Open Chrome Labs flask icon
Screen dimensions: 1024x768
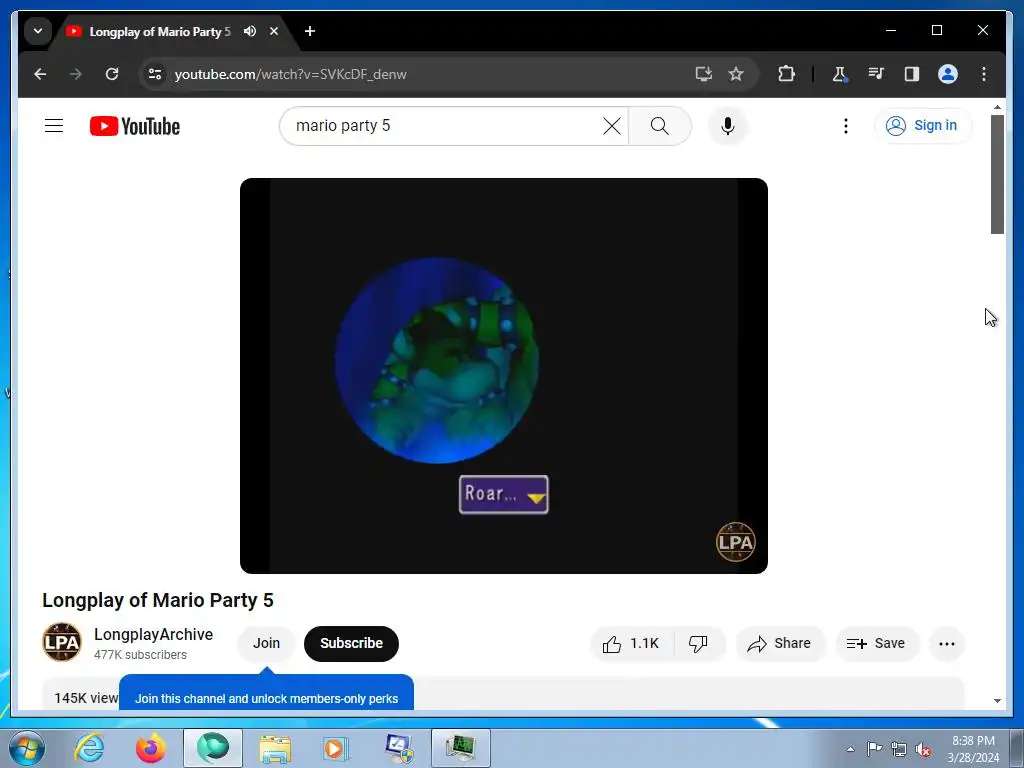tap(839, 74)
